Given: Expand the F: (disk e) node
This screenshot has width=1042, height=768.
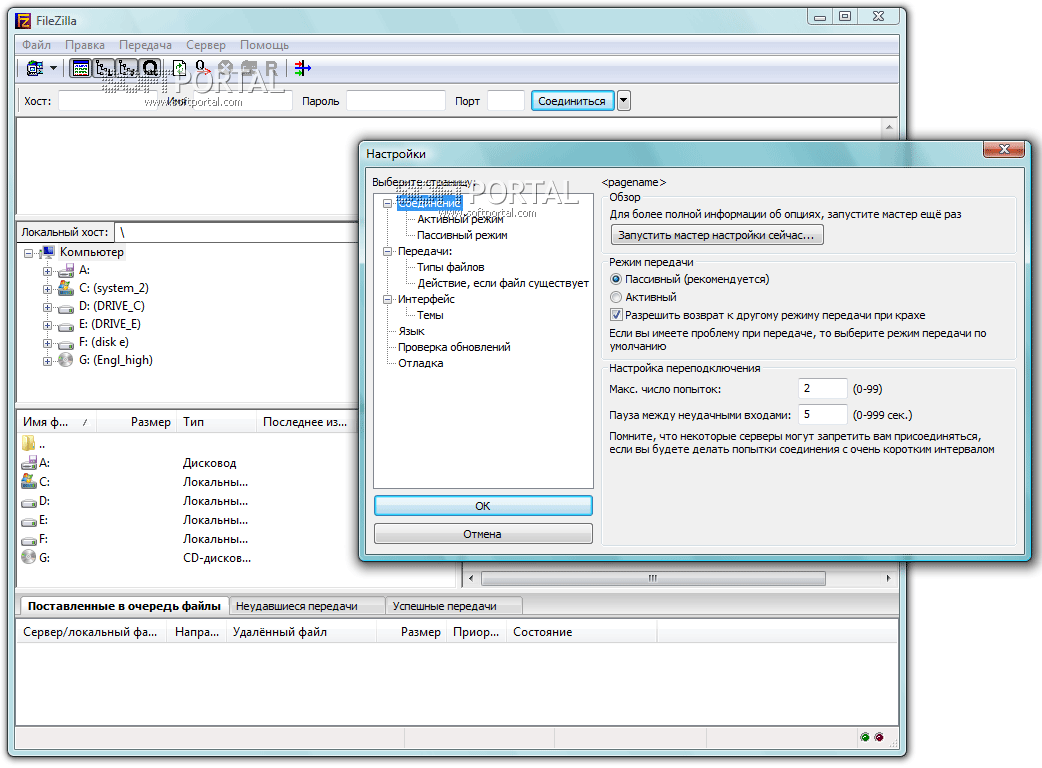Looking at the screenshot, I should tap(47, 343).
